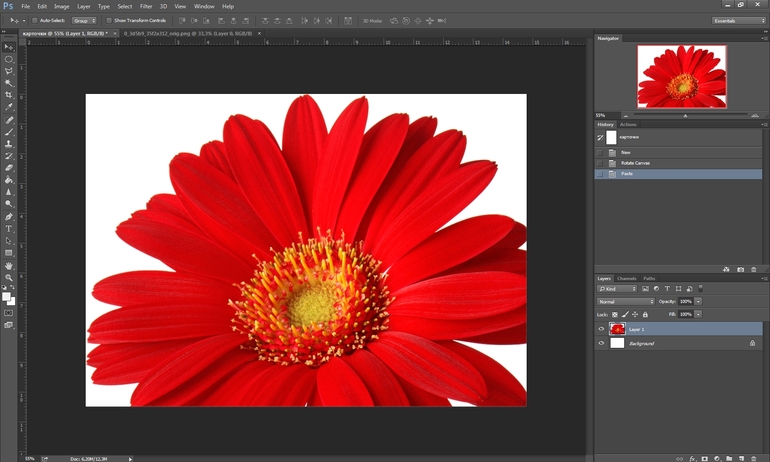This screenshot has height=462, width=770.
Task: Select the Horizontal Type tool
Action: coord(9,229)
